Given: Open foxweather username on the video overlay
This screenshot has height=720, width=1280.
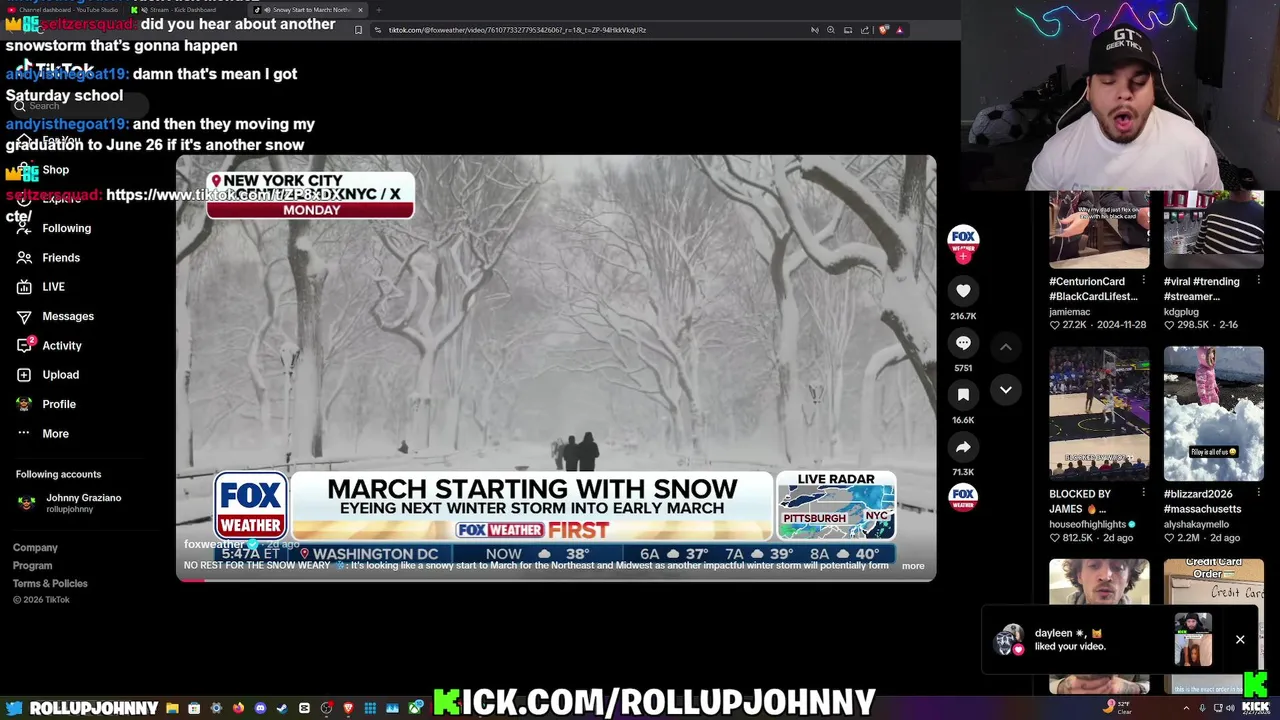Looking at the screenshot, I should coord(214,544).
